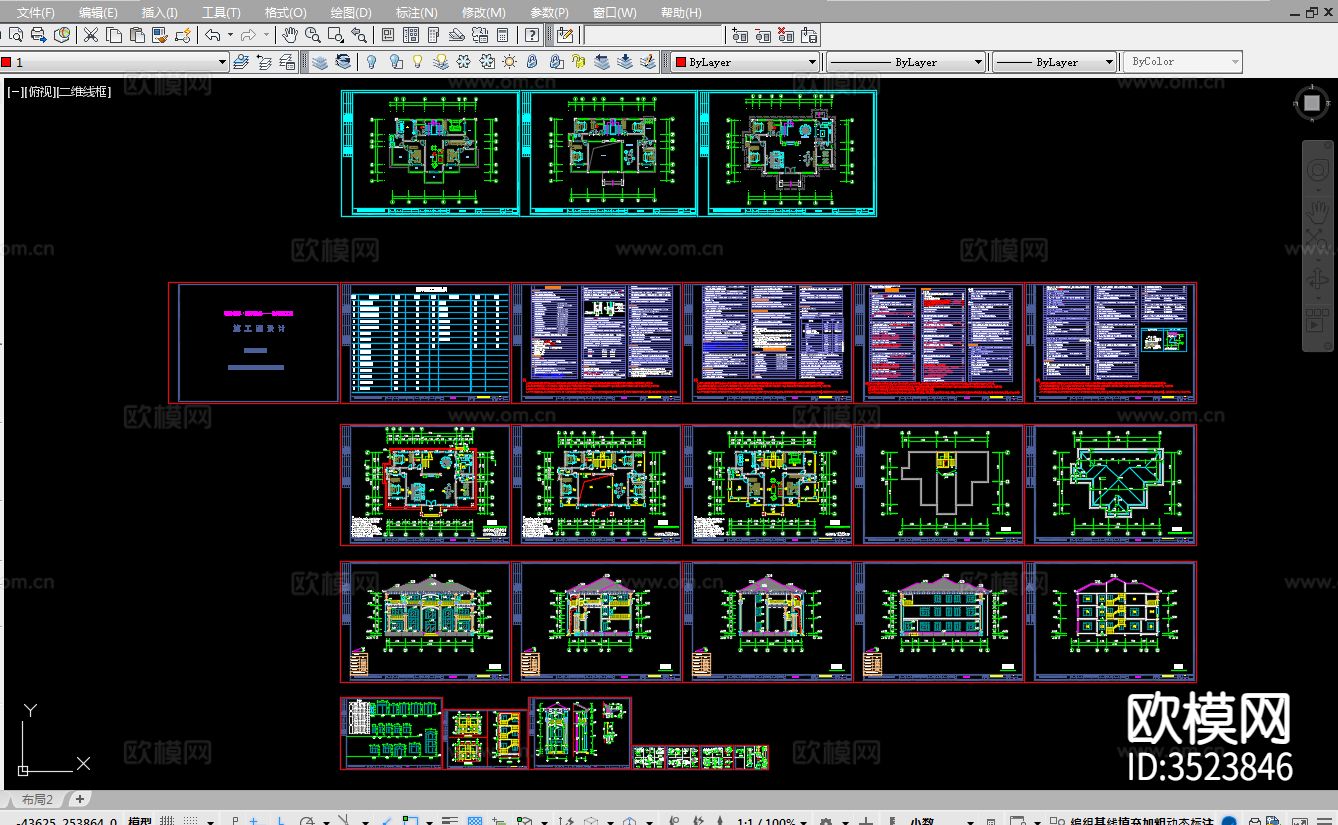The image size is (1338, 825).
Task: Open the 绘图(D) menu
Action: click(x=351, y=12)
